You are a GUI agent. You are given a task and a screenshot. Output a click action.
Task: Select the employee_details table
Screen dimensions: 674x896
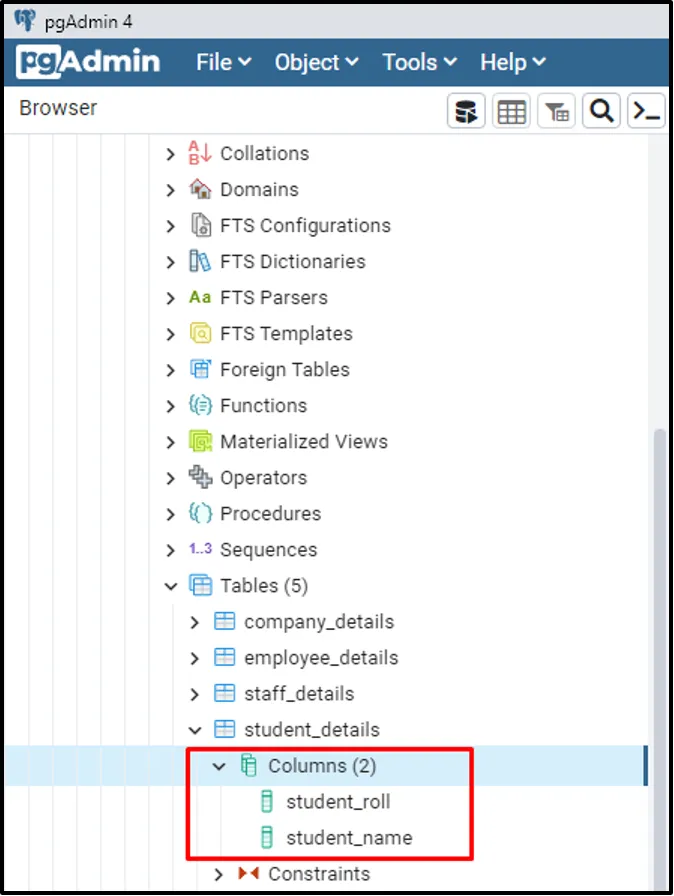point(321,658)
